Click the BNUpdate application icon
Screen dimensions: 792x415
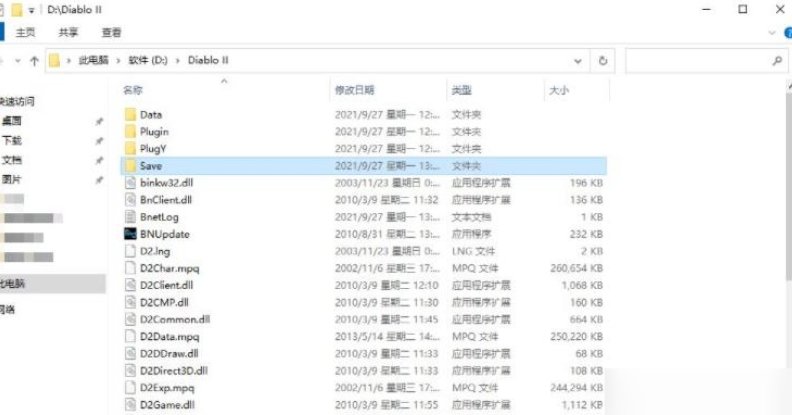coord(130,234)
